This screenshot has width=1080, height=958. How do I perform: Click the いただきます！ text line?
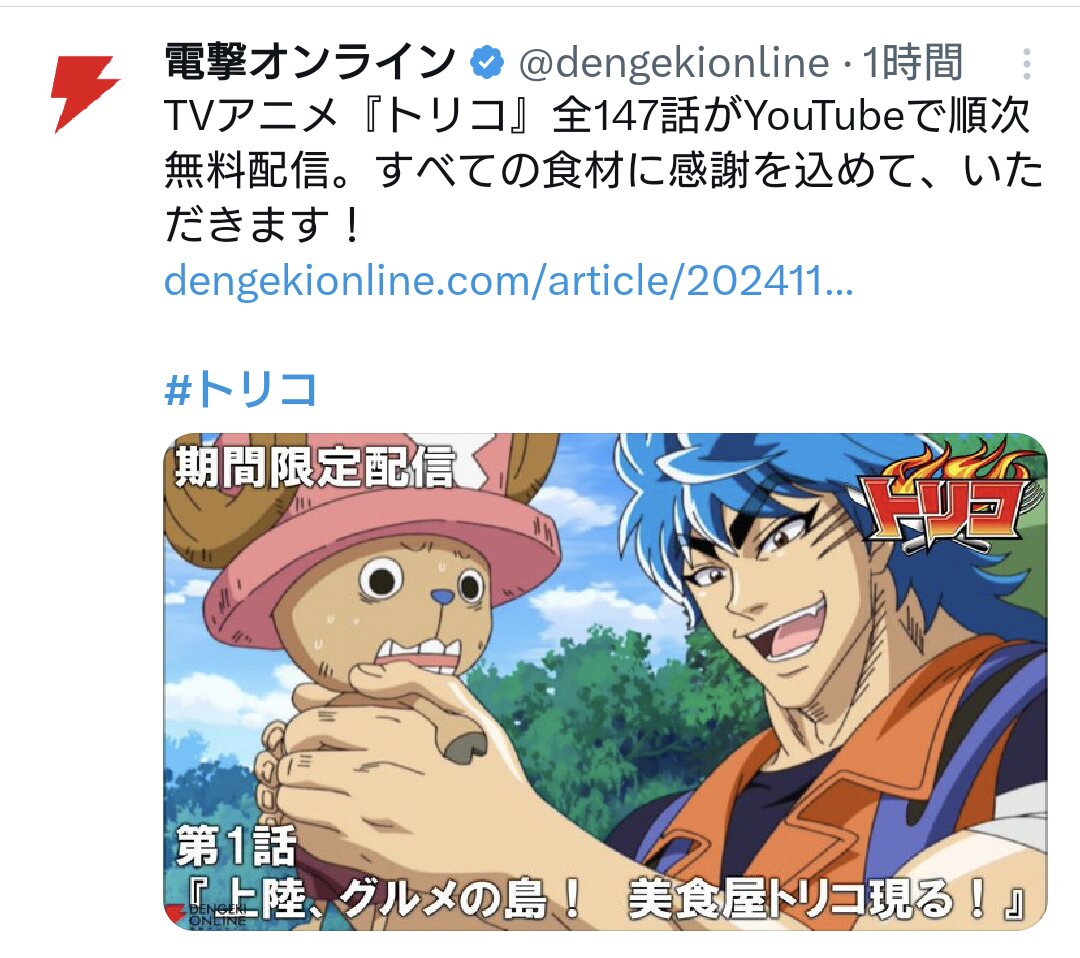point(262,225)
